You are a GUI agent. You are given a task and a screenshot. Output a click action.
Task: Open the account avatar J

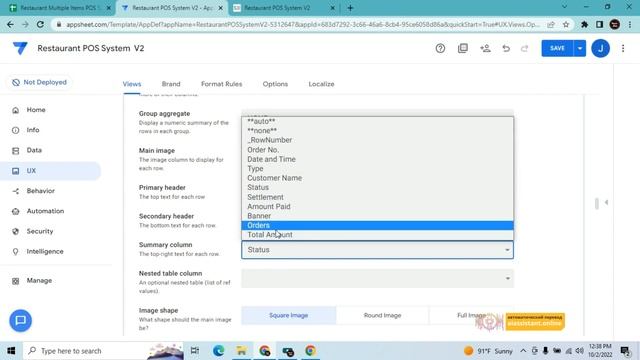point(600,49)
